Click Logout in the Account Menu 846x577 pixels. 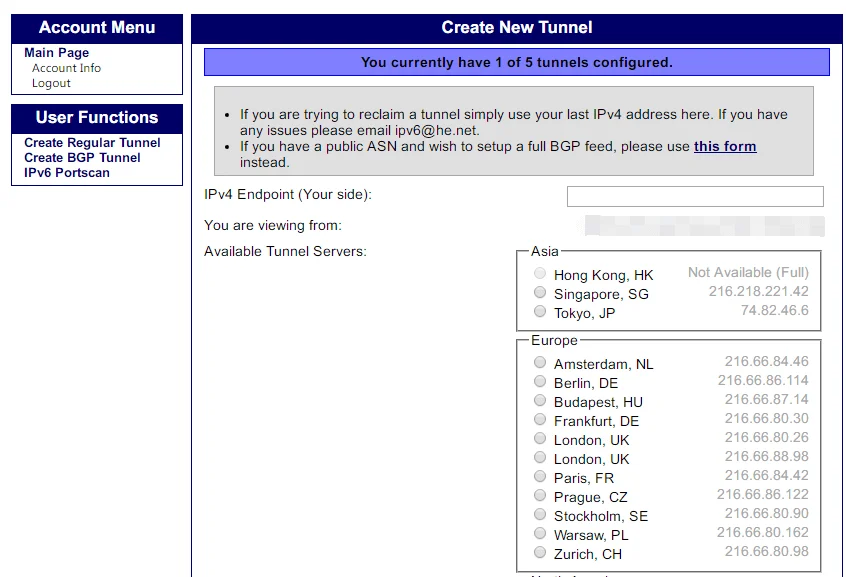[x=51, y=83]
